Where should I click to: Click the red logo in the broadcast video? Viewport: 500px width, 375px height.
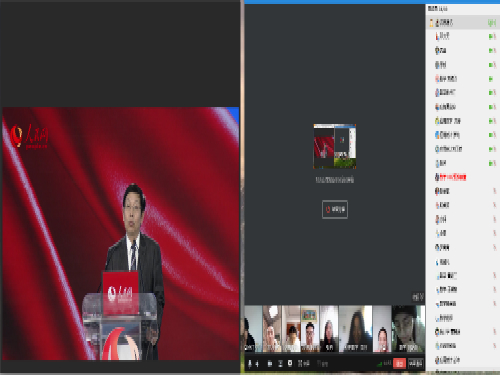coord(29,136)
